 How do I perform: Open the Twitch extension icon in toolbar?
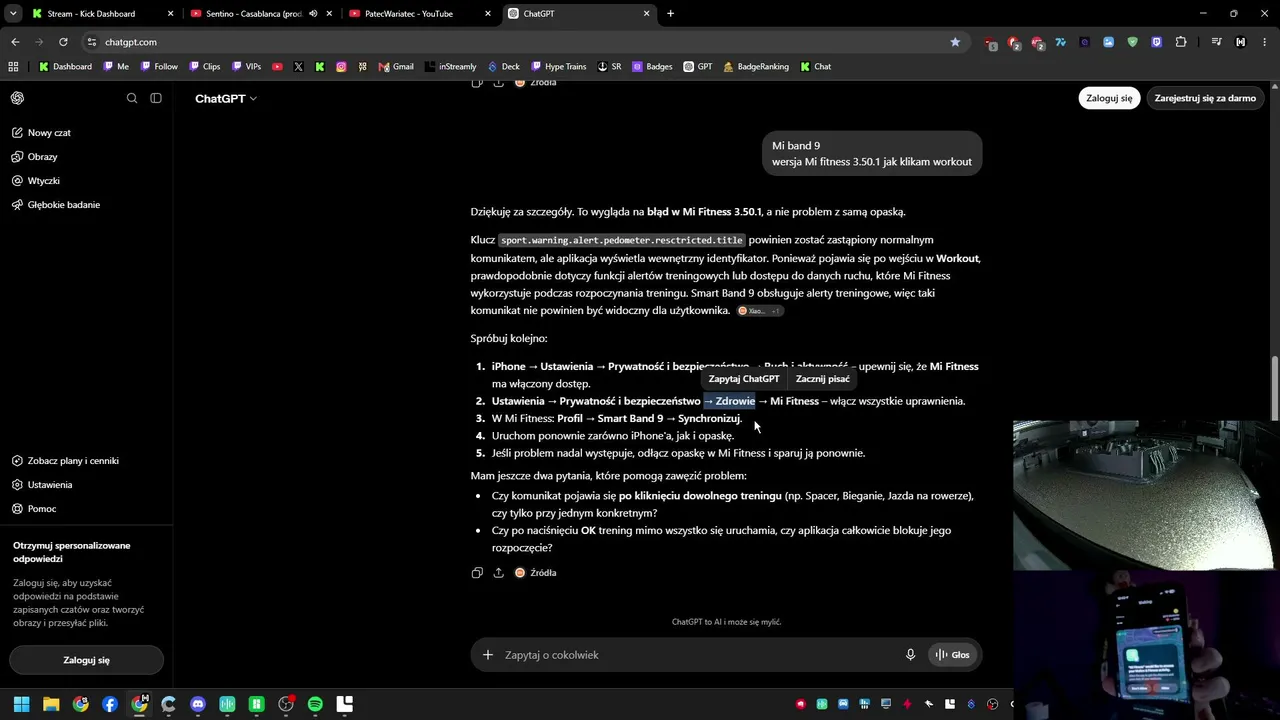tap(1157, 42)
